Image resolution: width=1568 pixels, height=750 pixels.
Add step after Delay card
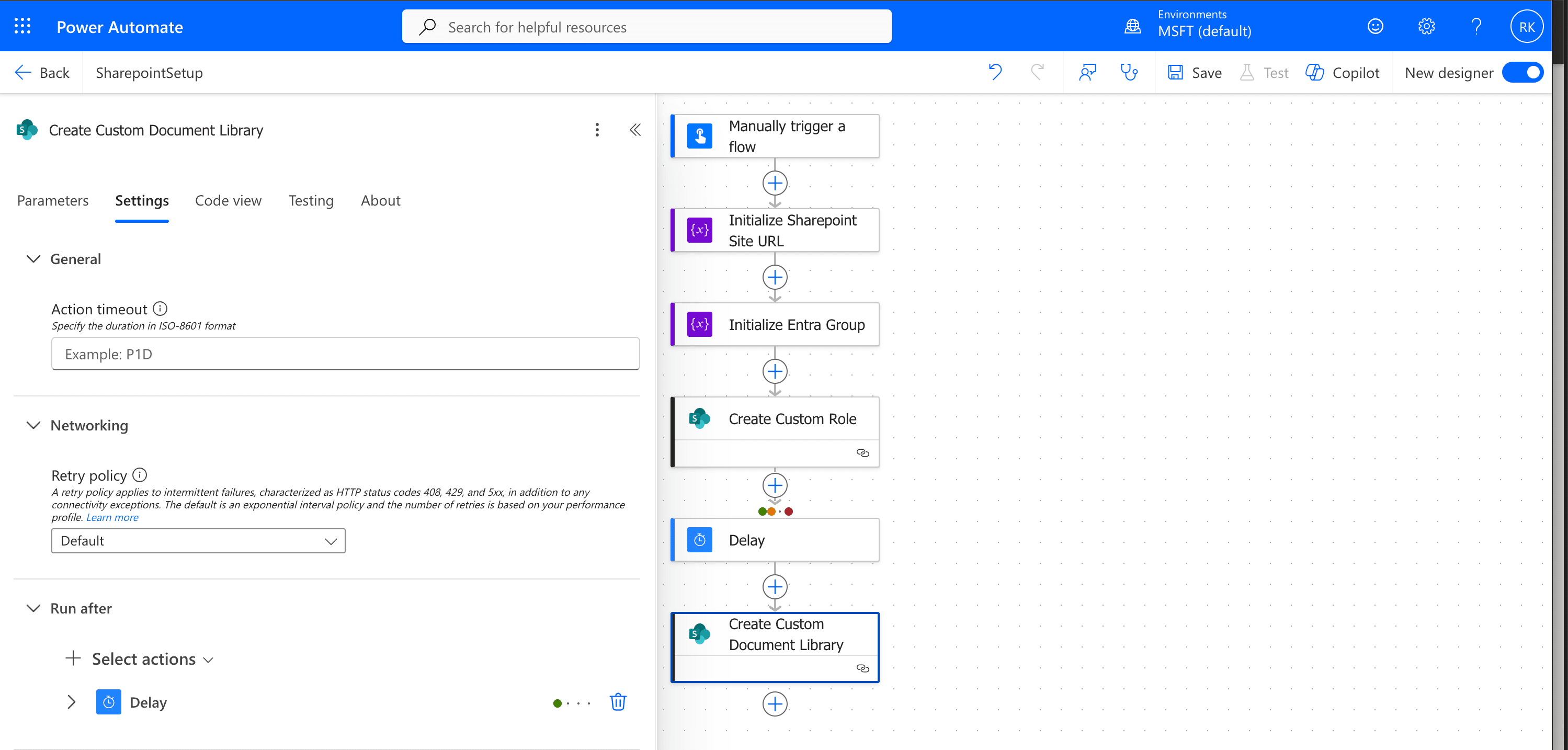(x=774, y=586)
